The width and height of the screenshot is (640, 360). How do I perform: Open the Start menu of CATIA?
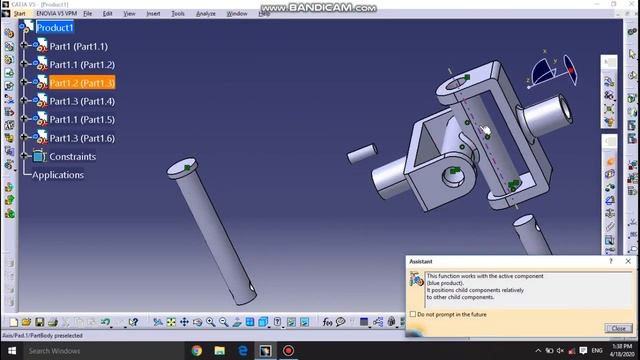click(x=19, y=13)
